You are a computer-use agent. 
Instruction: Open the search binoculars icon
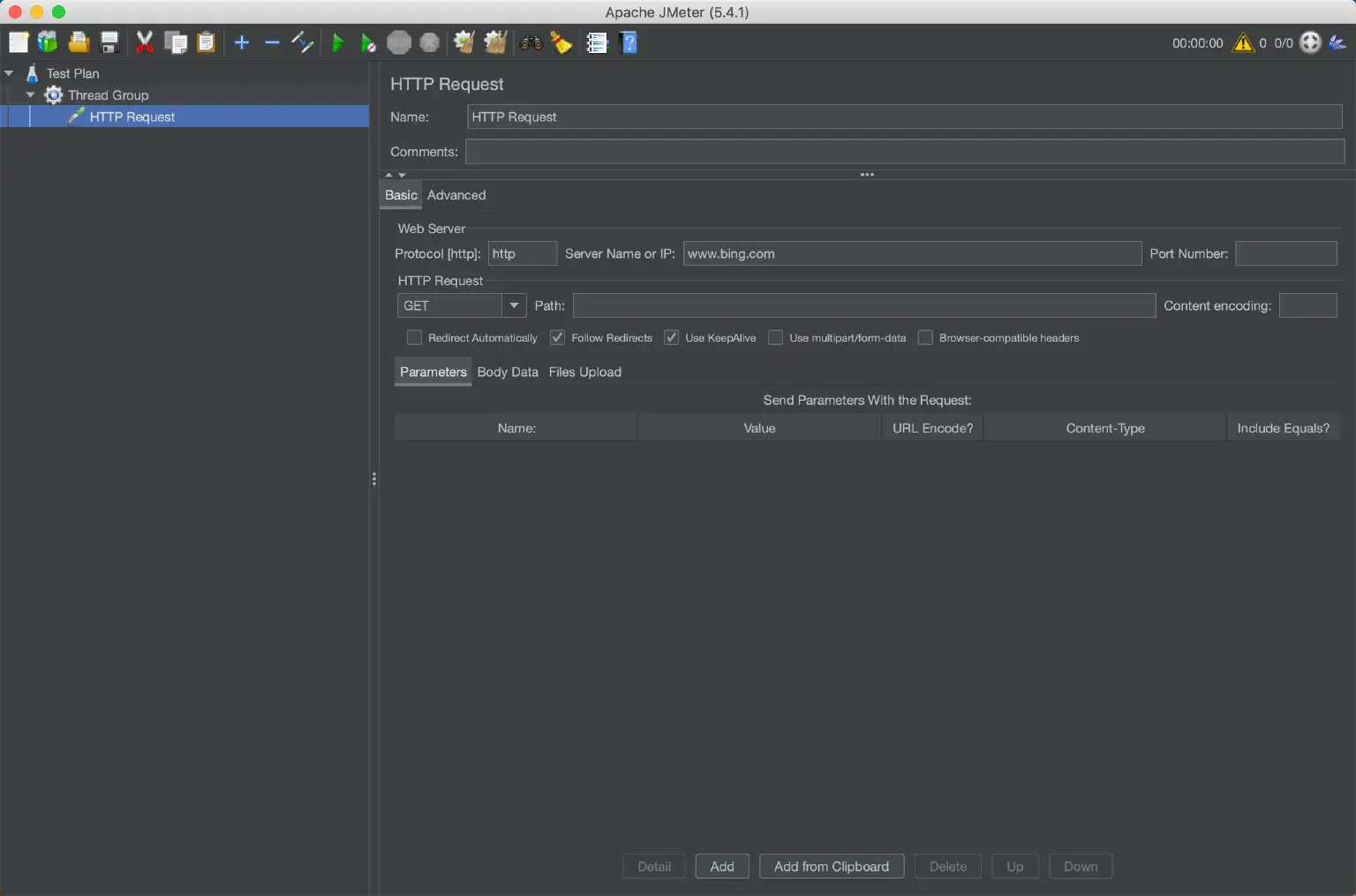tap(531, 42)
